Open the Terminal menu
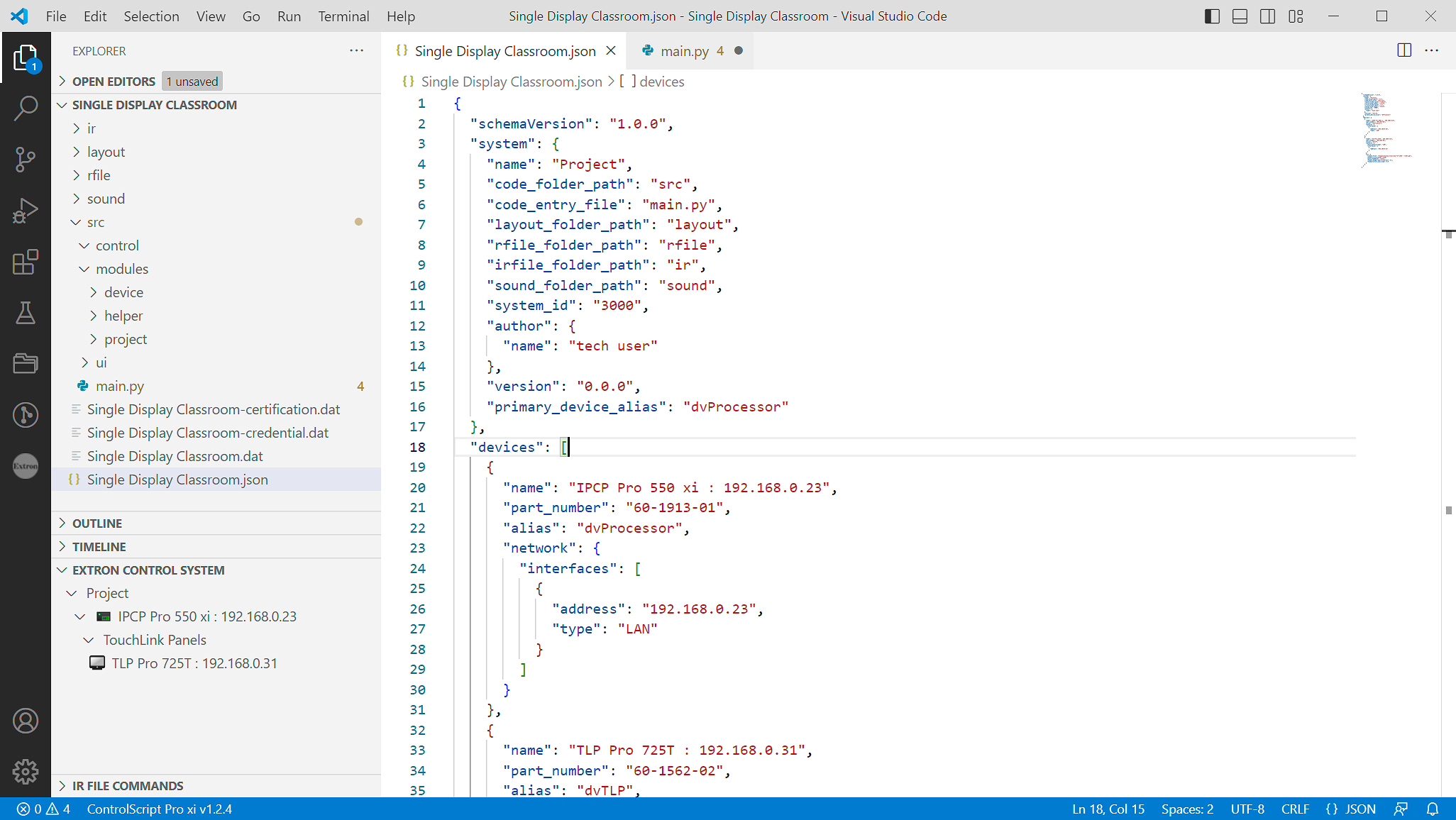This screenshot has width=1456, height=820. click(343, 16)
